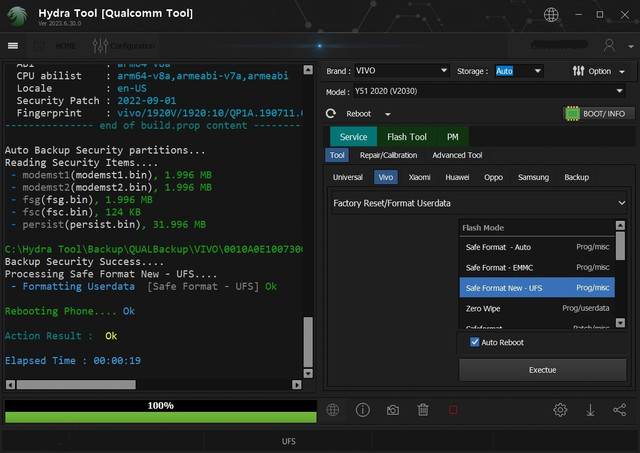640x453 pixels.
Task: Switch to the Flash Tool tab
Action: 407,137
